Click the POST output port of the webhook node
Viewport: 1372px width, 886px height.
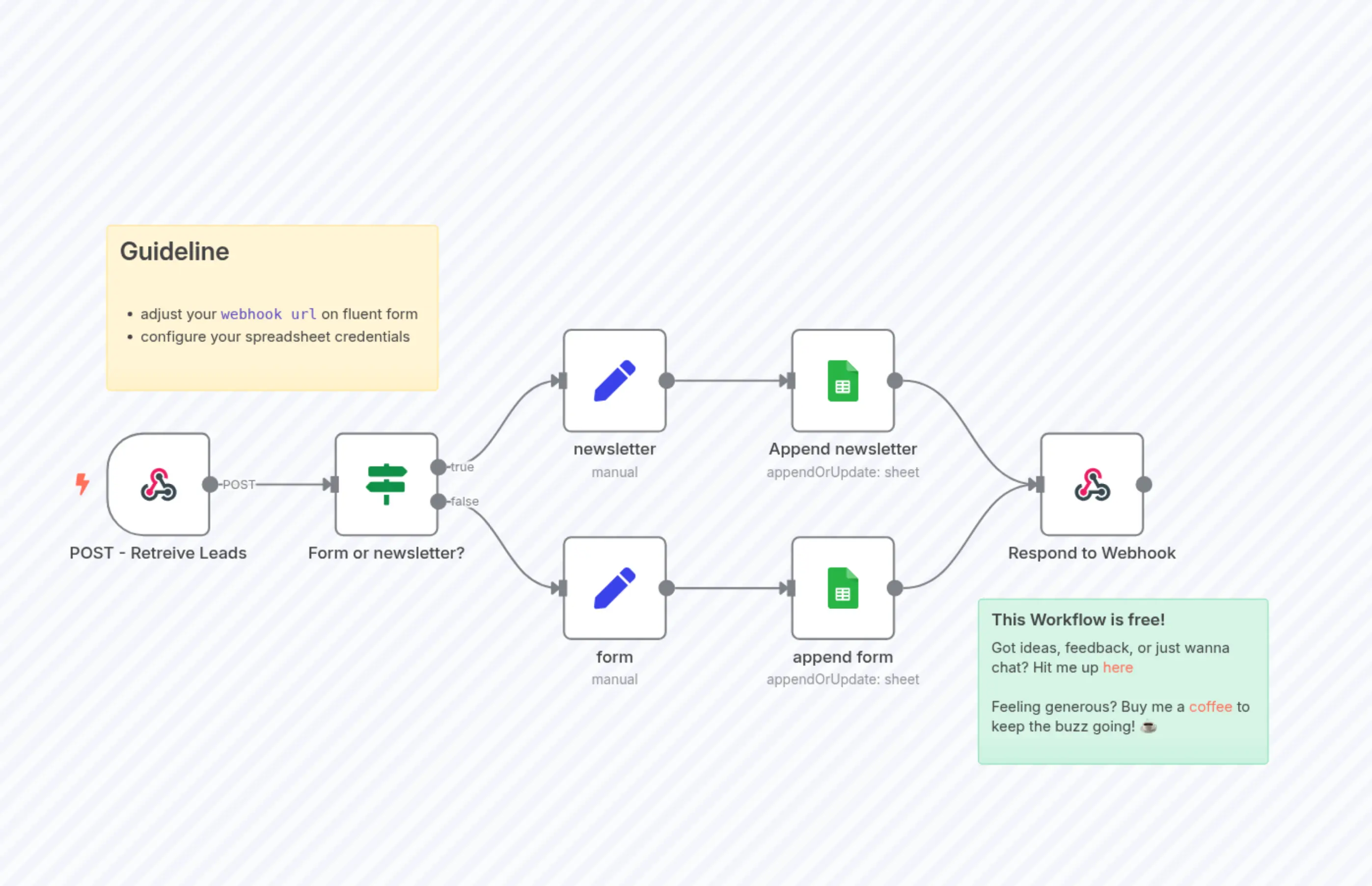pyautogui.click(x=210, y=484)
